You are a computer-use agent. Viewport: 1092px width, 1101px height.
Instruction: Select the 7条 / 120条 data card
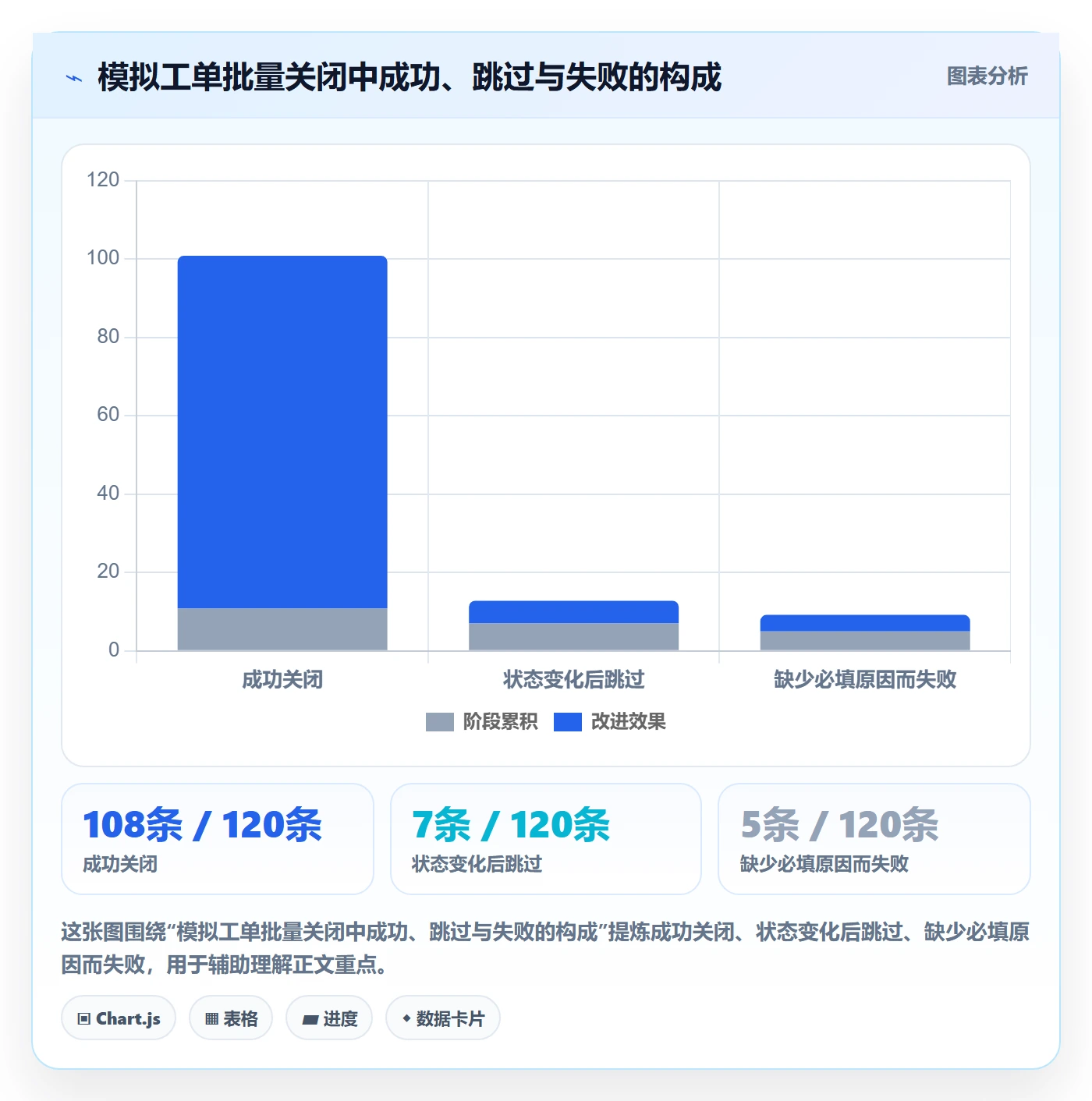[546, 839]
